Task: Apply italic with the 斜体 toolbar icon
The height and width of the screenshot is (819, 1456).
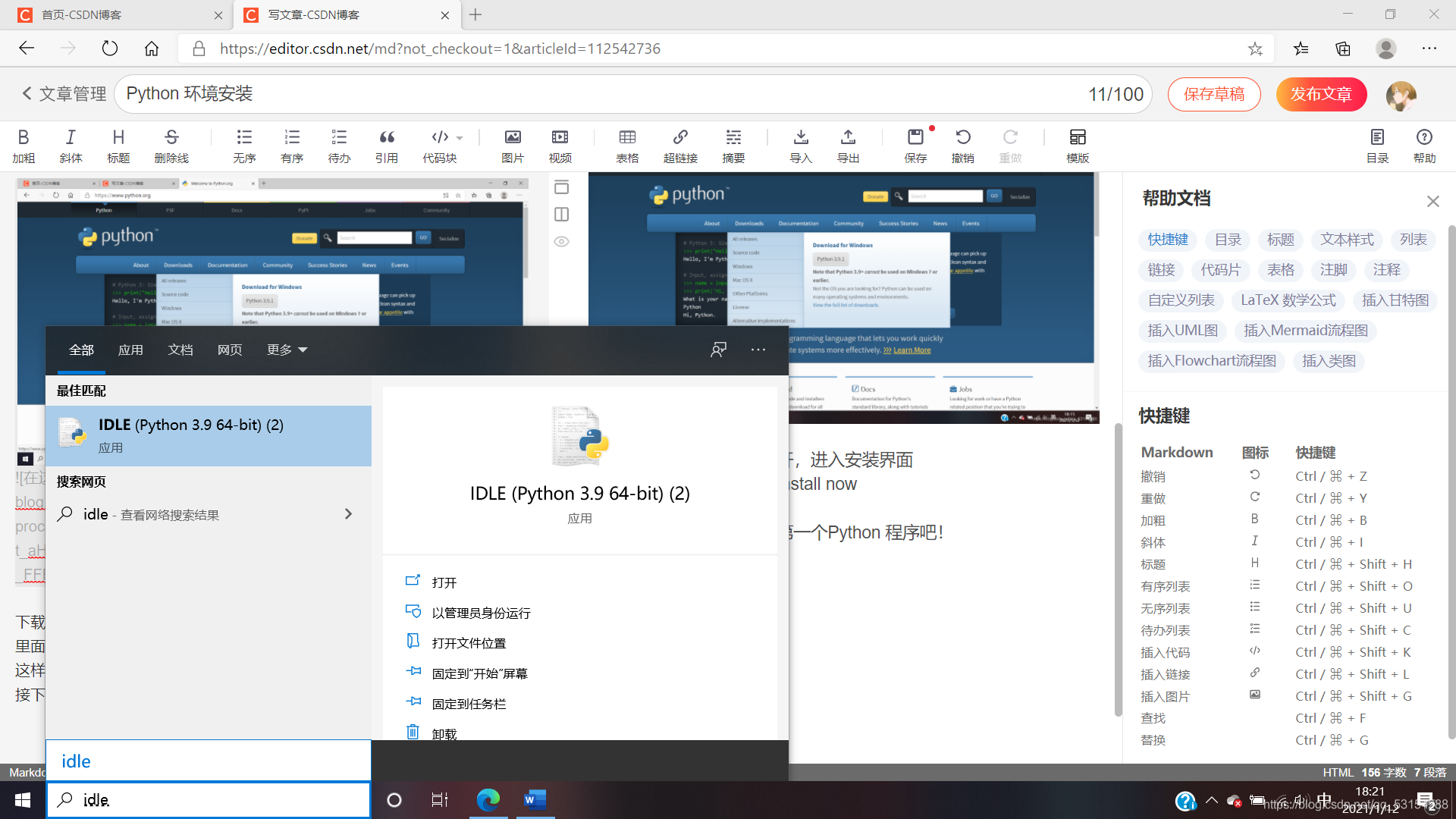Action: tap(71, 146)
